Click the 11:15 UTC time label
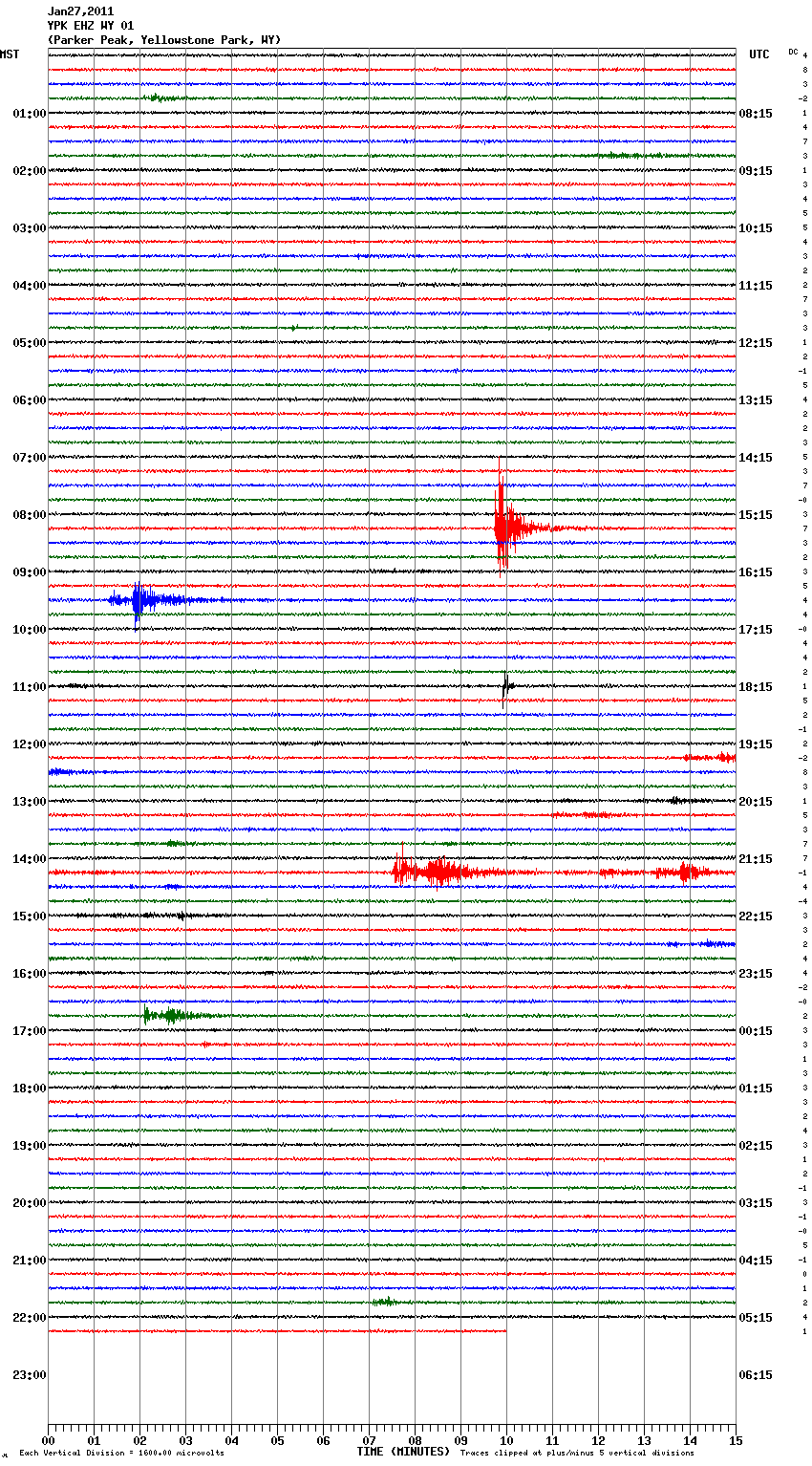This screenshot has height=1466, width=812. [756, 286]
